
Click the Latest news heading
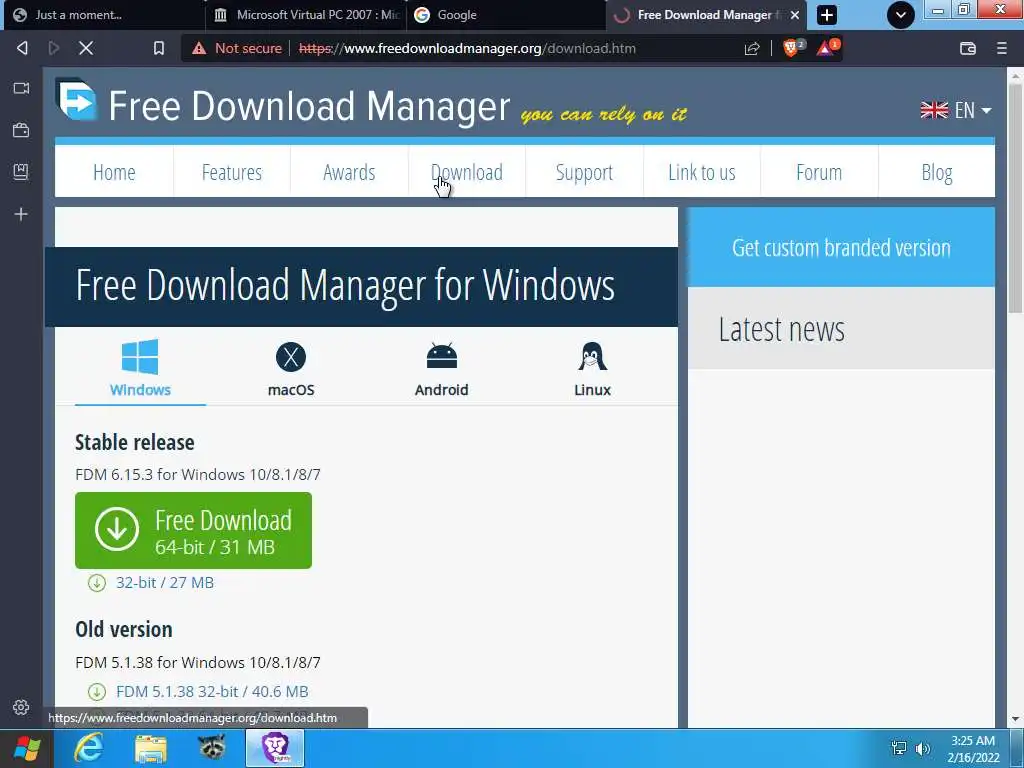[782, 329]
